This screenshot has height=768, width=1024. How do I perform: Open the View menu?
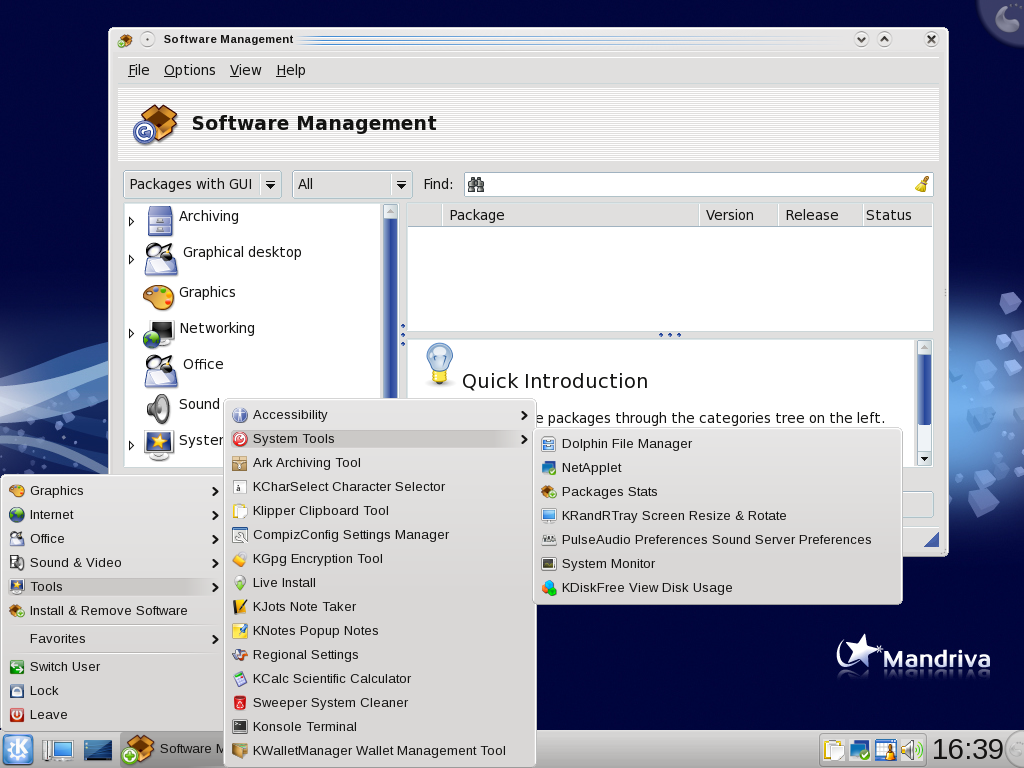point(246,70)
